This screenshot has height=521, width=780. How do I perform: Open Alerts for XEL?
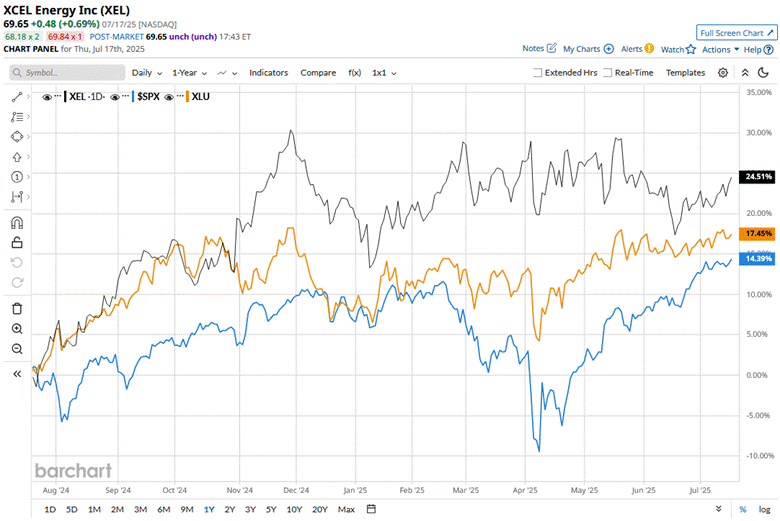637,49
